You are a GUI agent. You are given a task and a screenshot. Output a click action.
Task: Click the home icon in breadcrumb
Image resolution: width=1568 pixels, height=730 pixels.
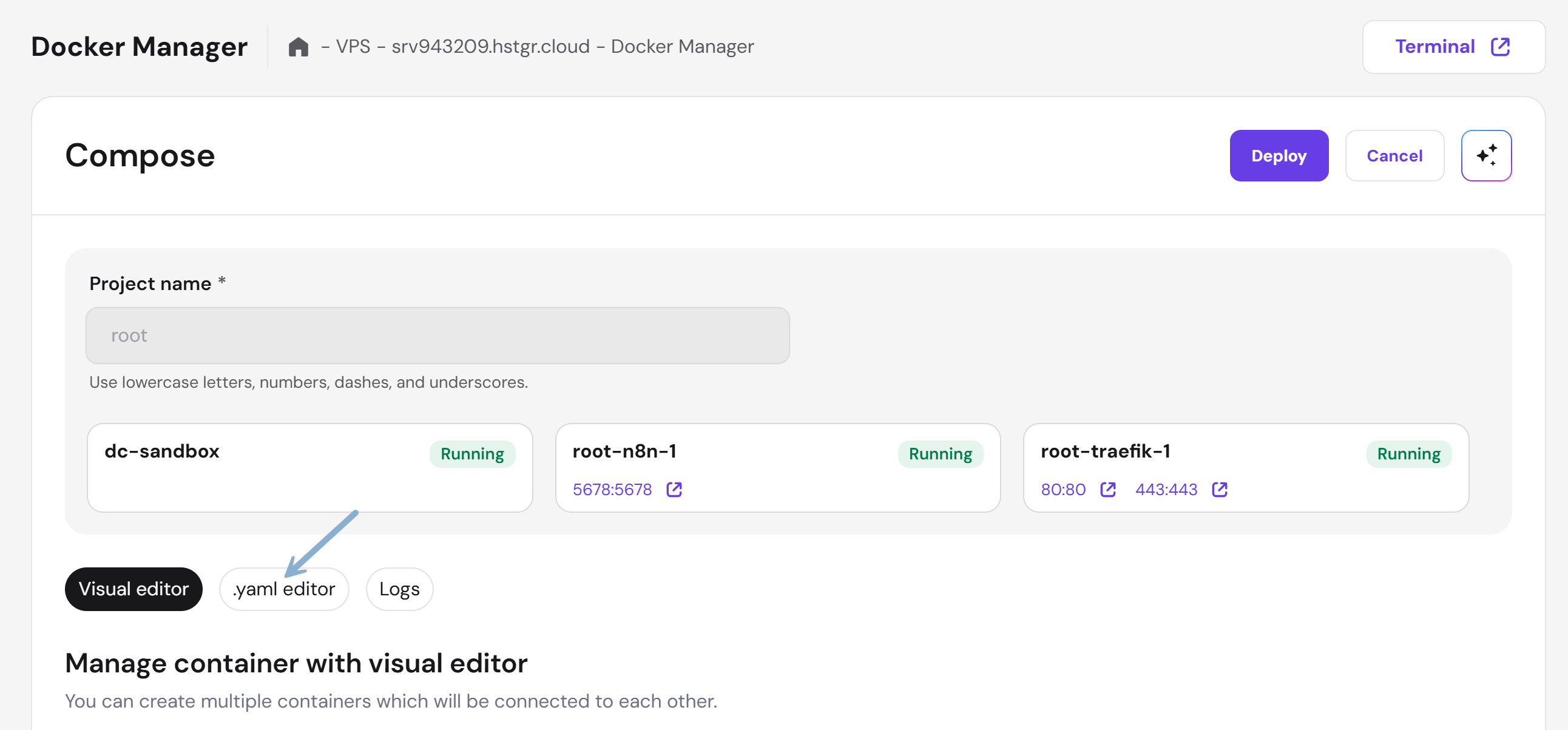point(299,47)
